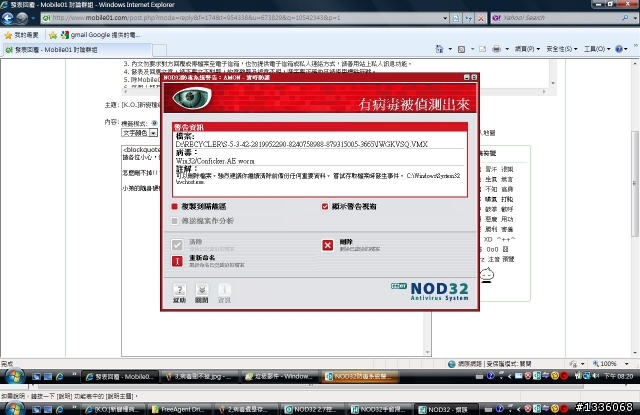This screenshot has height=415, width=640.
Task: Click the D:\RECYCLER infected file path text
Action: click(x=302, y=144)
